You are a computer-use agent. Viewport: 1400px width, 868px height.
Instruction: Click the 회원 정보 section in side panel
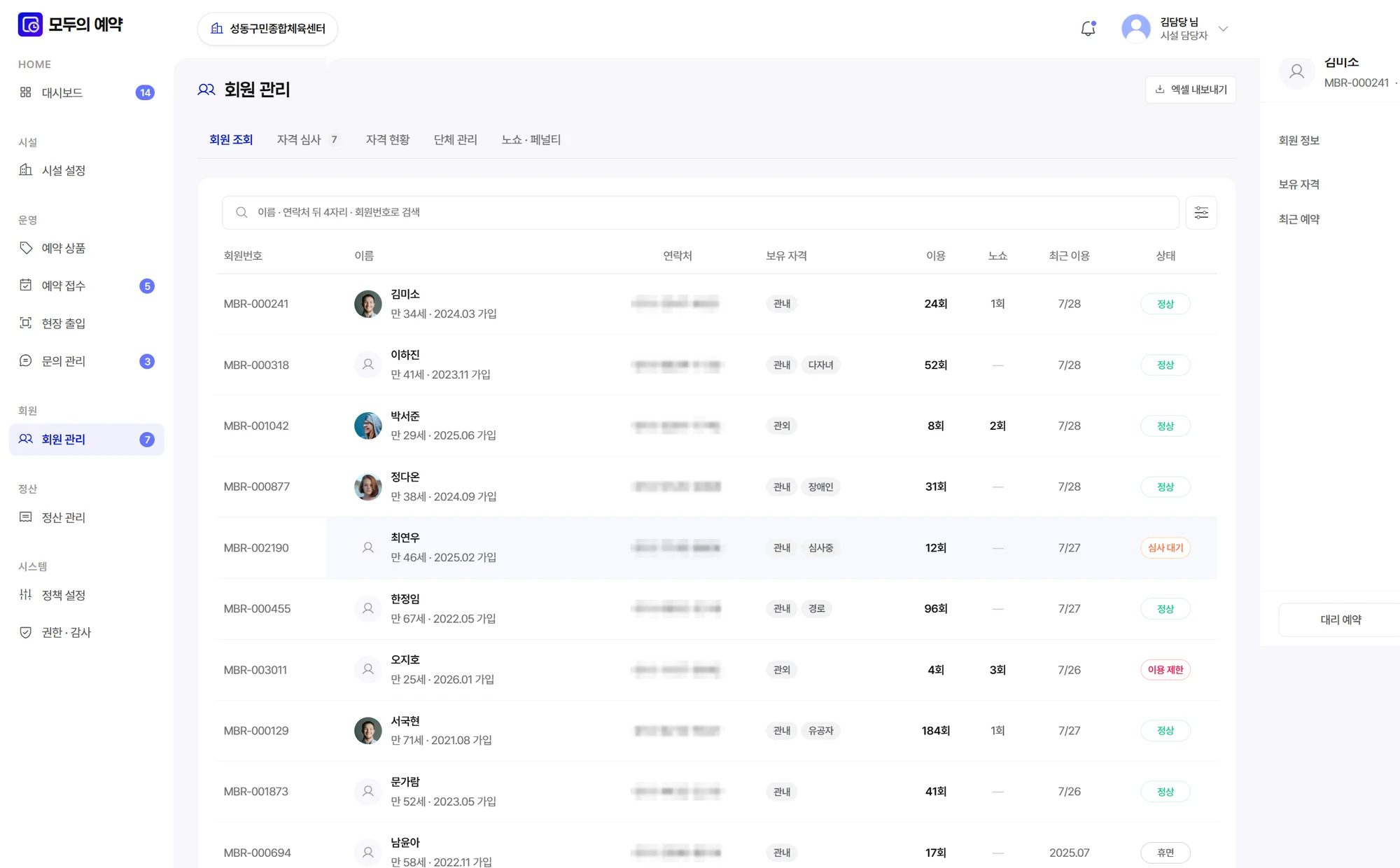pyautogui.click(x=1299, y=141)
